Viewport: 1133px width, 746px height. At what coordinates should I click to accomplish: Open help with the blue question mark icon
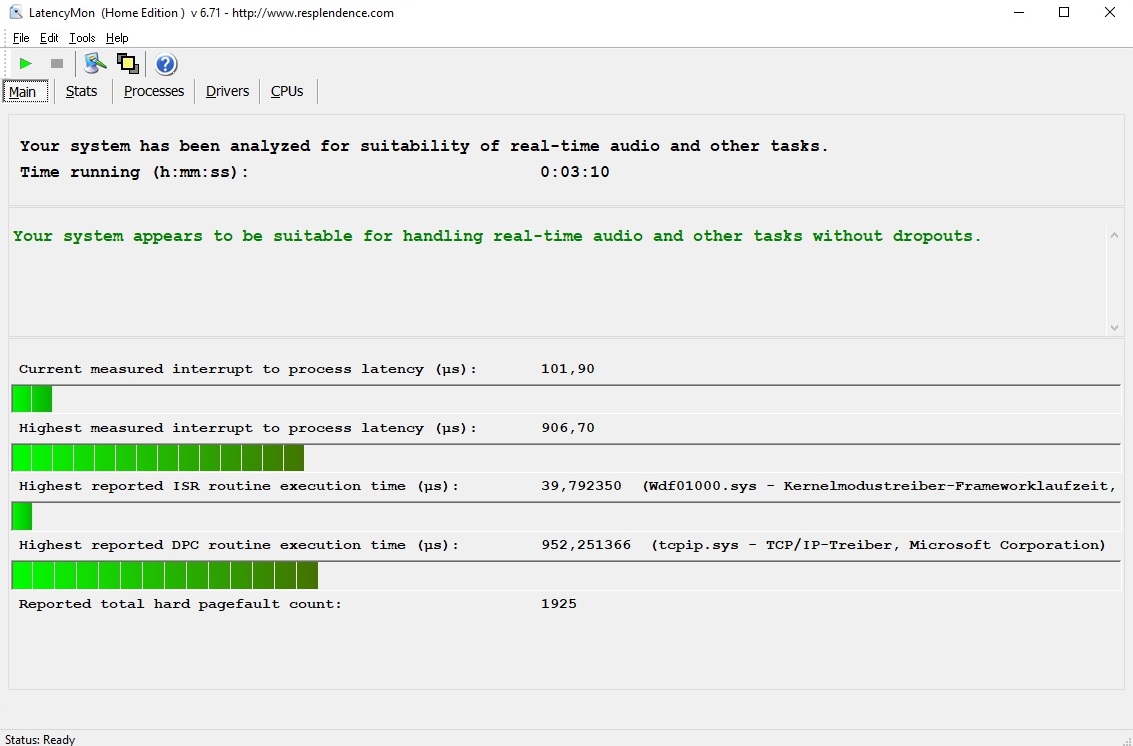pos(166,65)
